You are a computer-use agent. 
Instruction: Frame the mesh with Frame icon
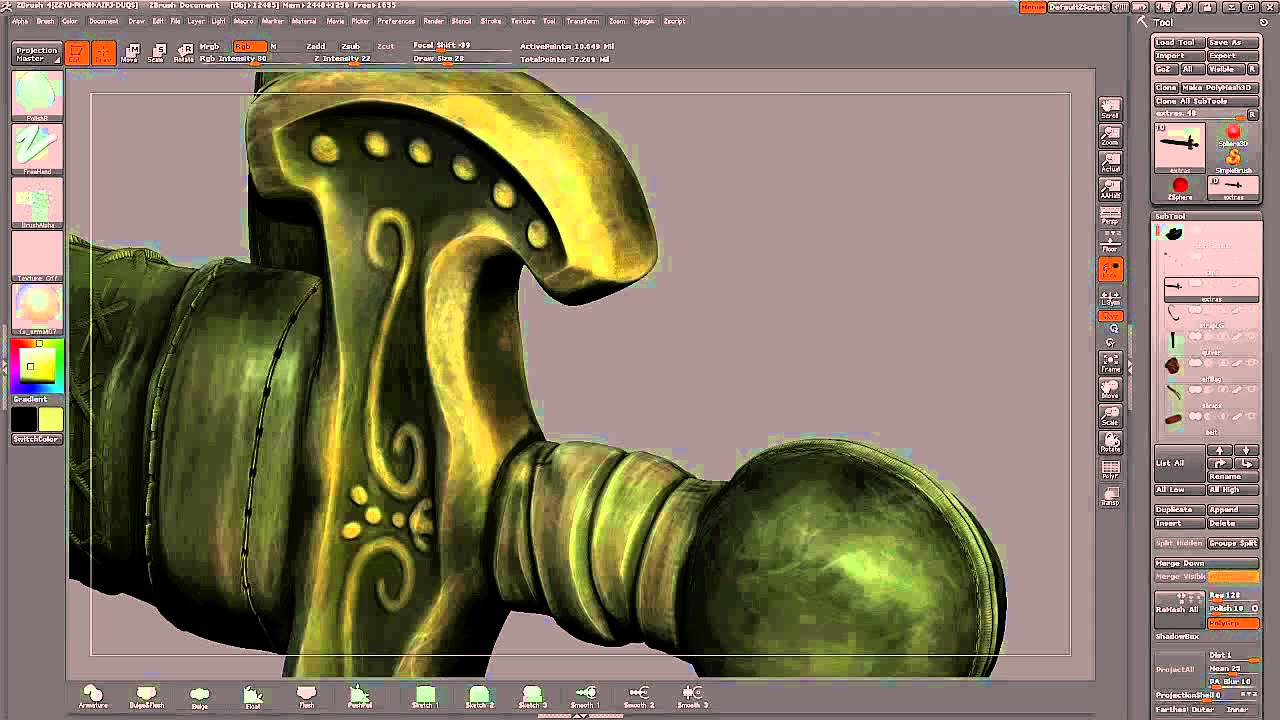coord(1110,363)
